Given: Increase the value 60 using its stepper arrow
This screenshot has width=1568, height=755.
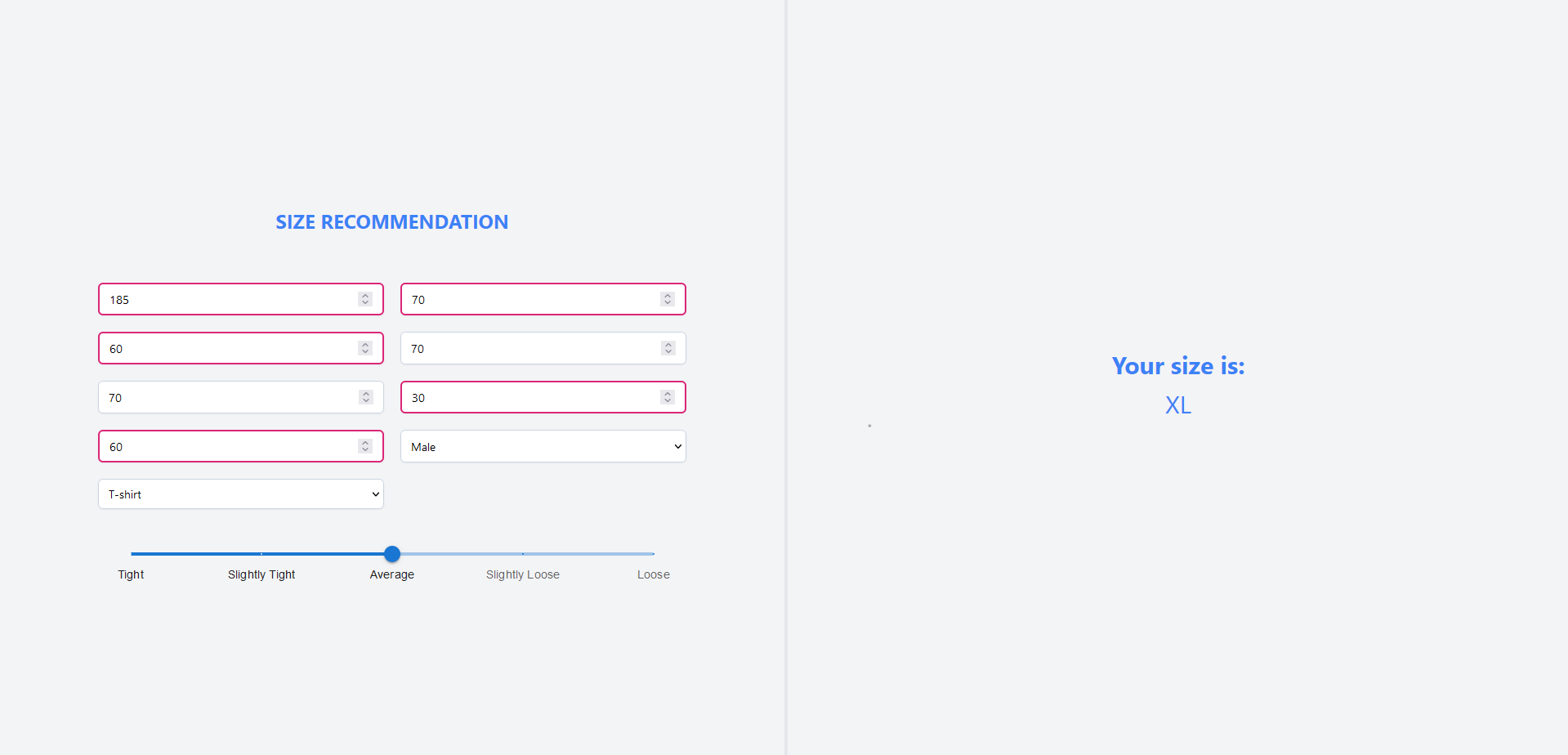Looking at the screenshot, I should pyautogui.click(x=364, y=344).
